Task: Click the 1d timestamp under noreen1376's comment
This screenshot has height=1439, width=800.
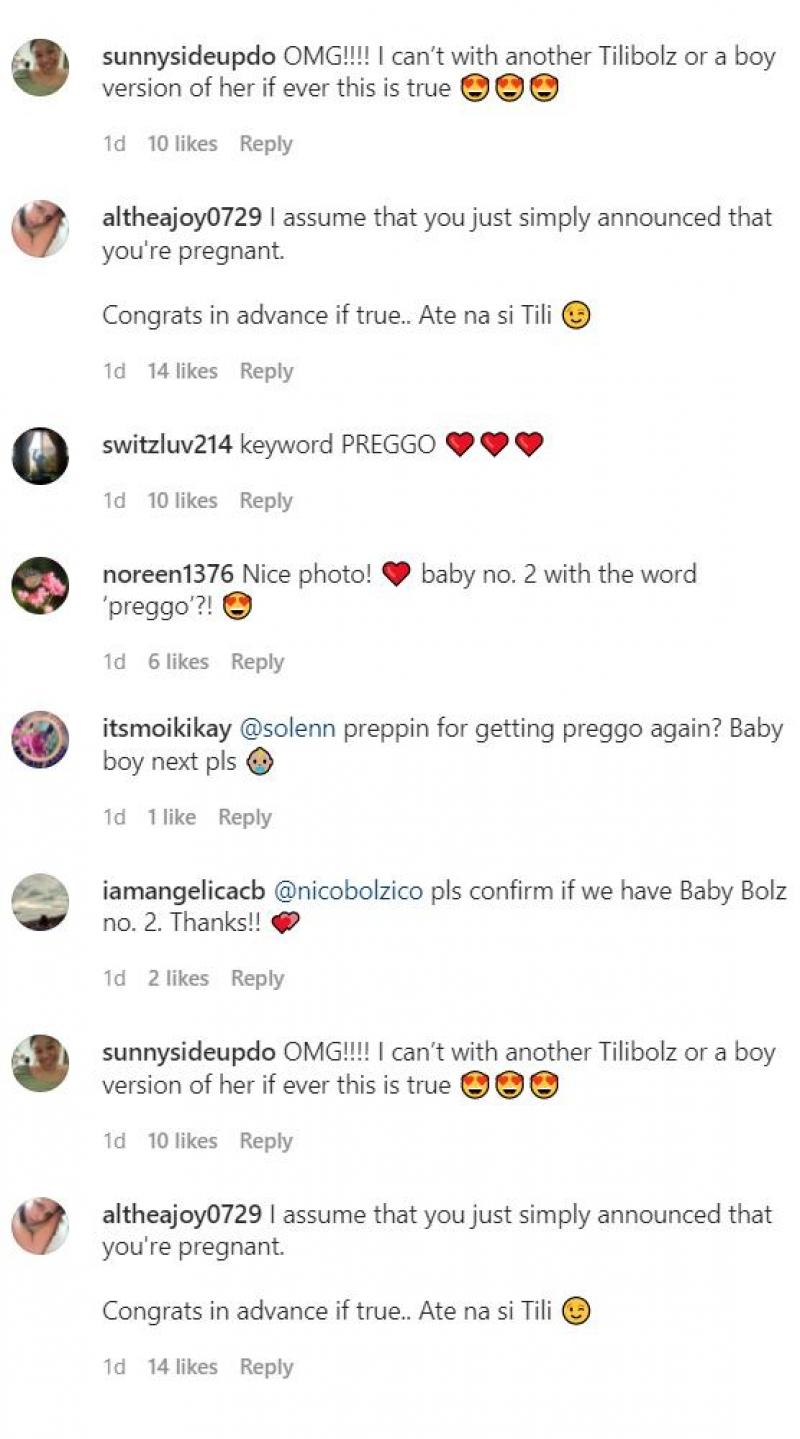Action: [114, 662]
